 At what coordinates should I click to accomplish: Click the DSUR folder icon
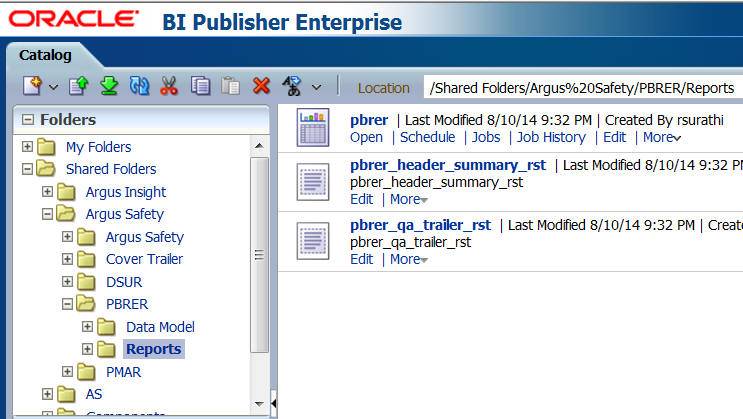tap(86, 282)
